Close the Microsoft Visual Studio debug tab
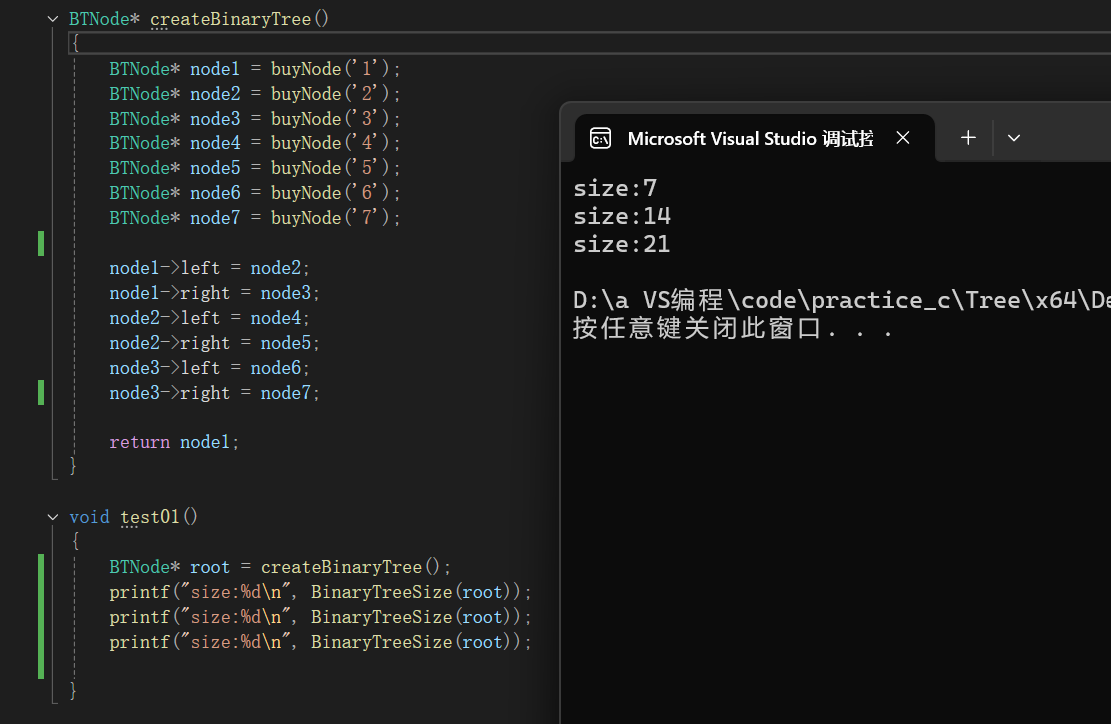This screenshot has width=1111, height=724. click(x=903, y=137)
